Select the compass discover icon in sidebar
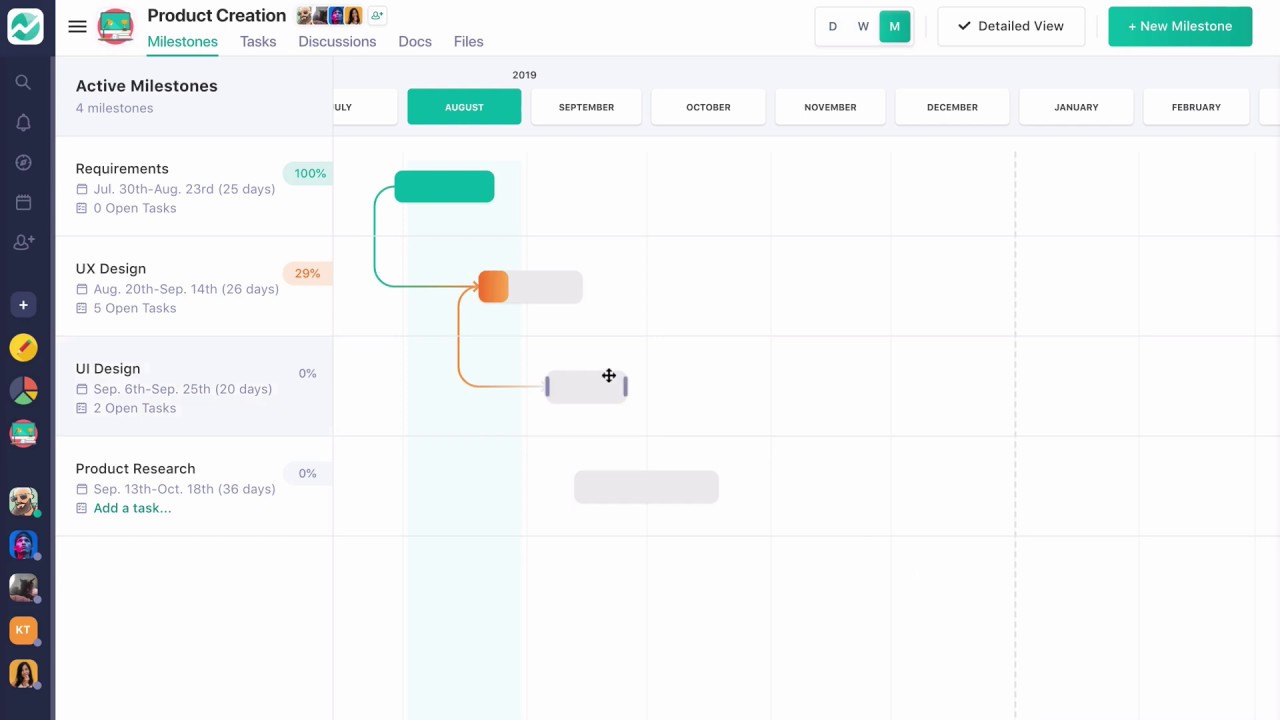The height and width of the screenshot is (720, 1280). pyautogui.click(x=23, y=162)
